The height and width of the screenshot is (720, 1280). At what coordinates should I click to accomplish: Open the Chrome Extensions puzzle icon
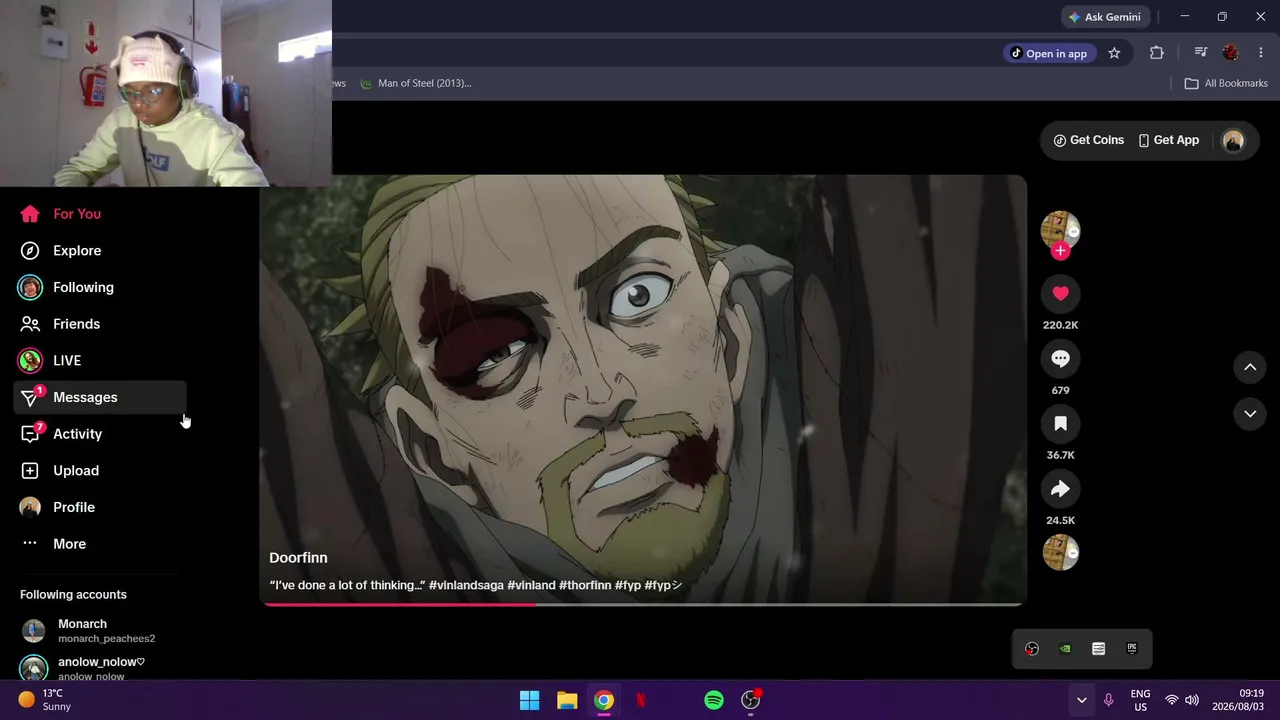pyautogui.click(x=1157, y=54)
